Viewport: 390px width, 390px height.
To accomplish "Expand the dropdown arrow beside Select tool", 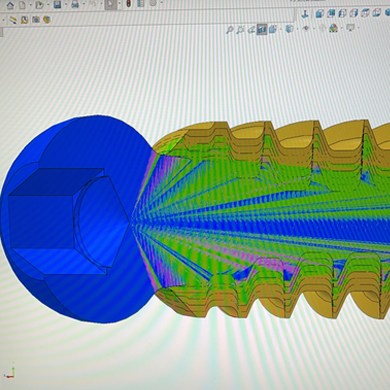I will [119, 3].
